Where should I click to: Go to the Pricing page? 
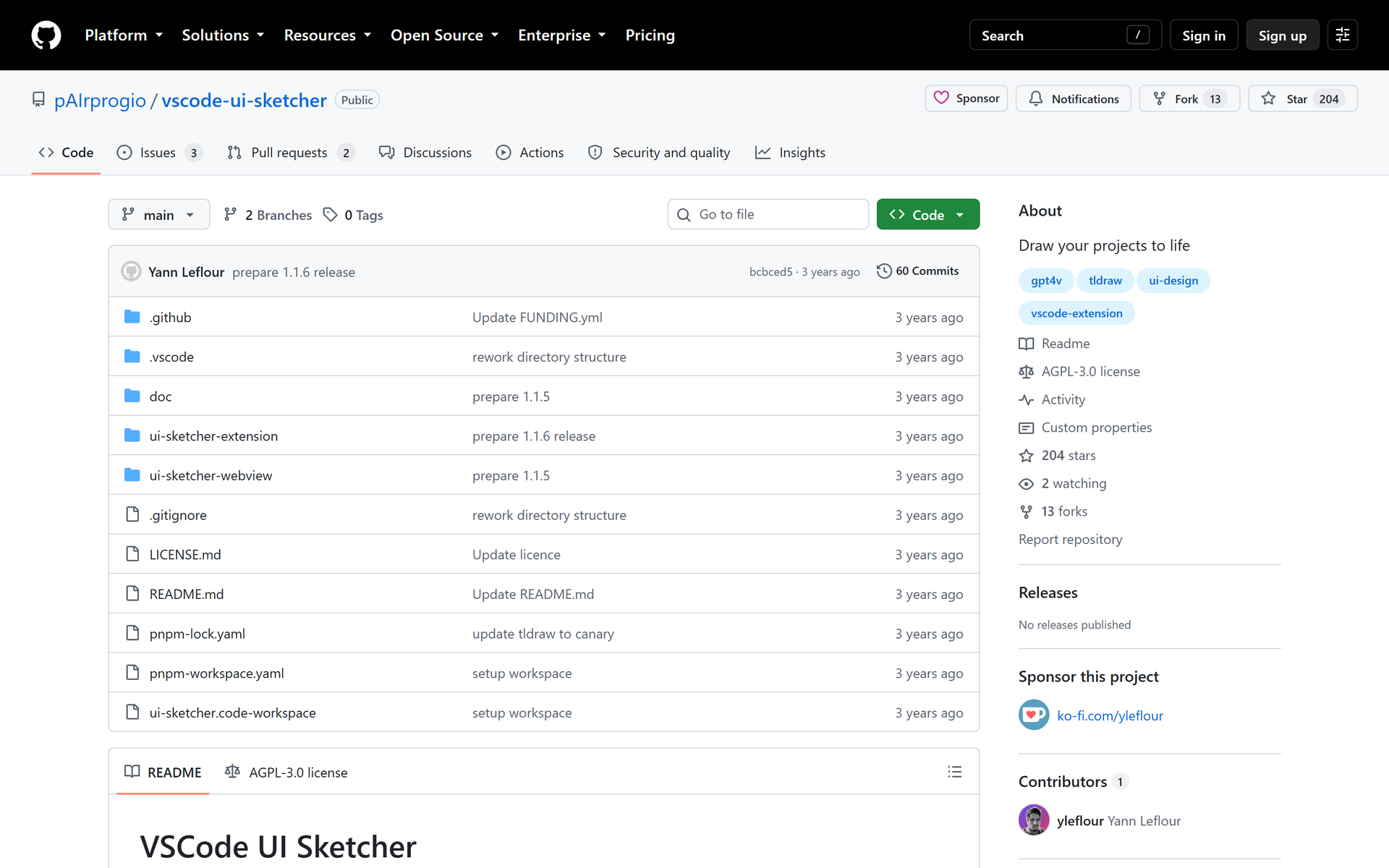pyautogui.click(x=650, y=35)
